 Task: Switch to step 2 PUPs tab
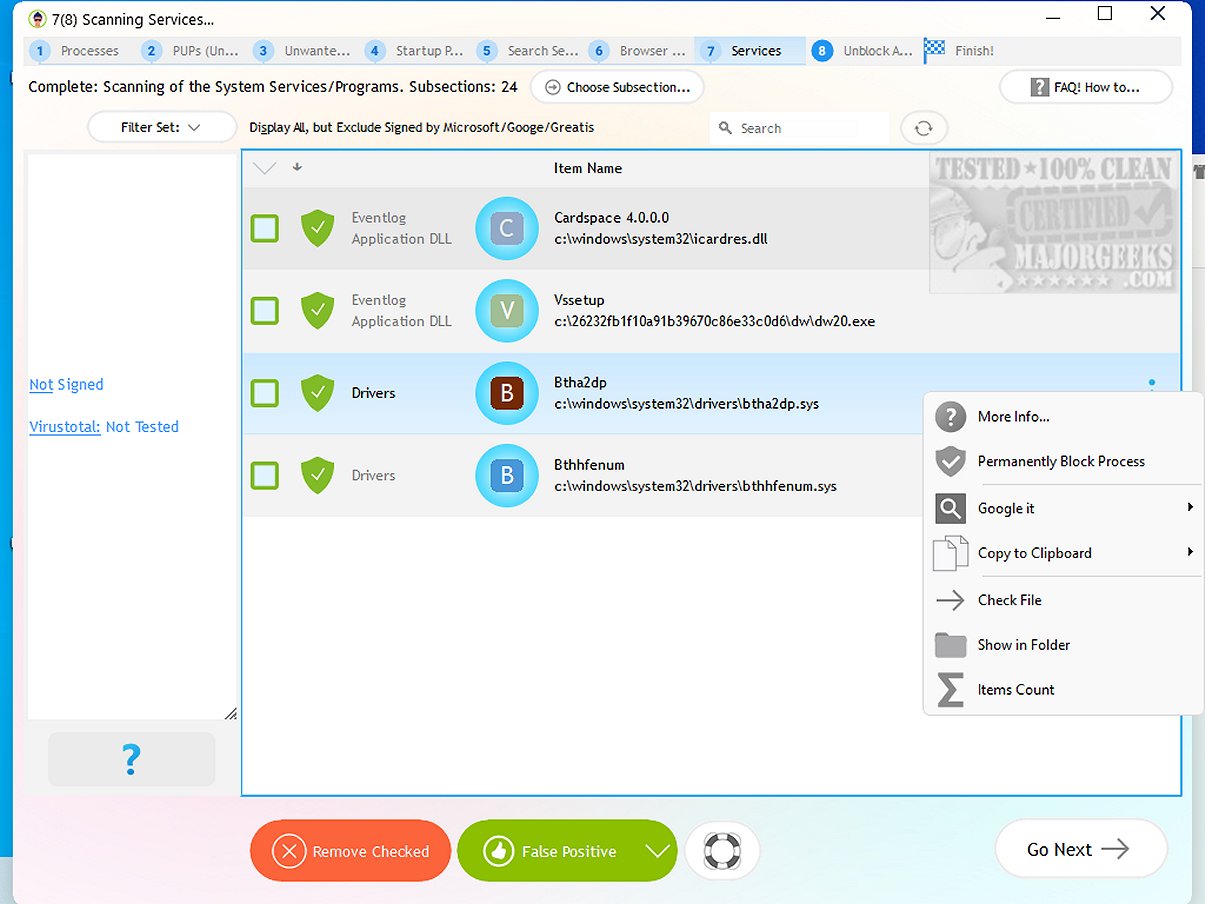[x=192, y=51]
